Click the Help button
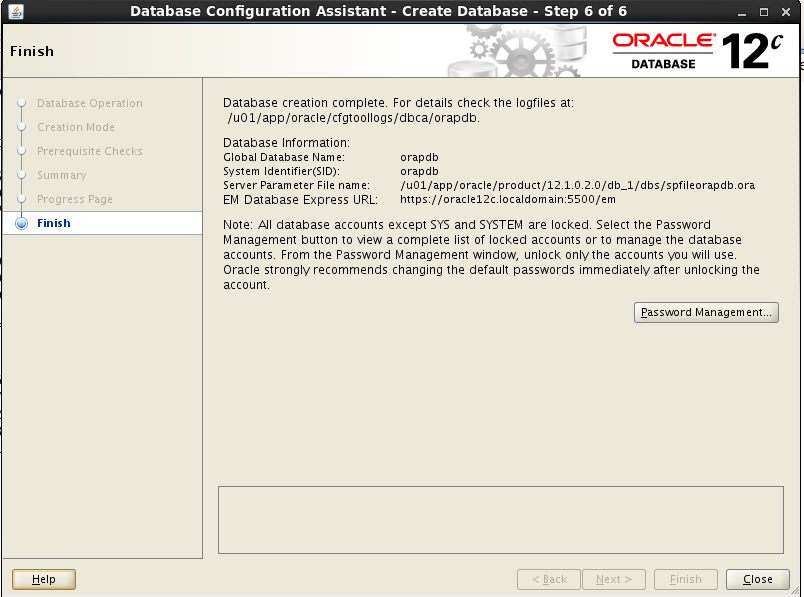Viewport: 804px width, 597px height. [43, 579]
